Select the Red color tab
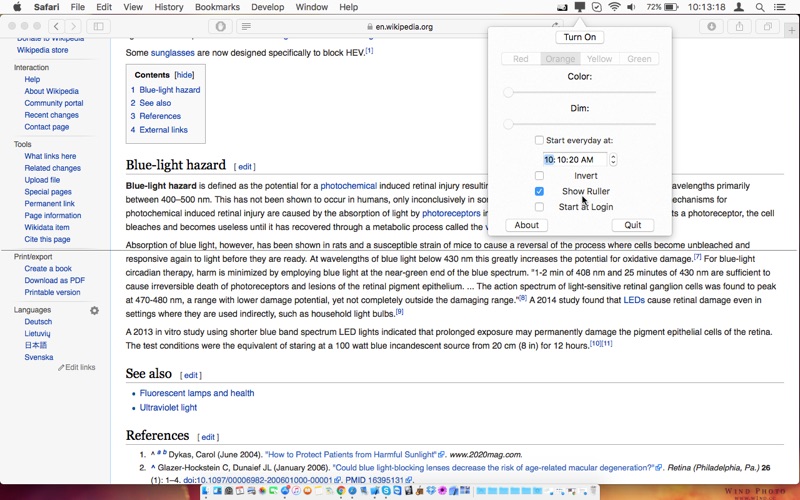Viewport: 800px width, 500px height. (520, 59)
